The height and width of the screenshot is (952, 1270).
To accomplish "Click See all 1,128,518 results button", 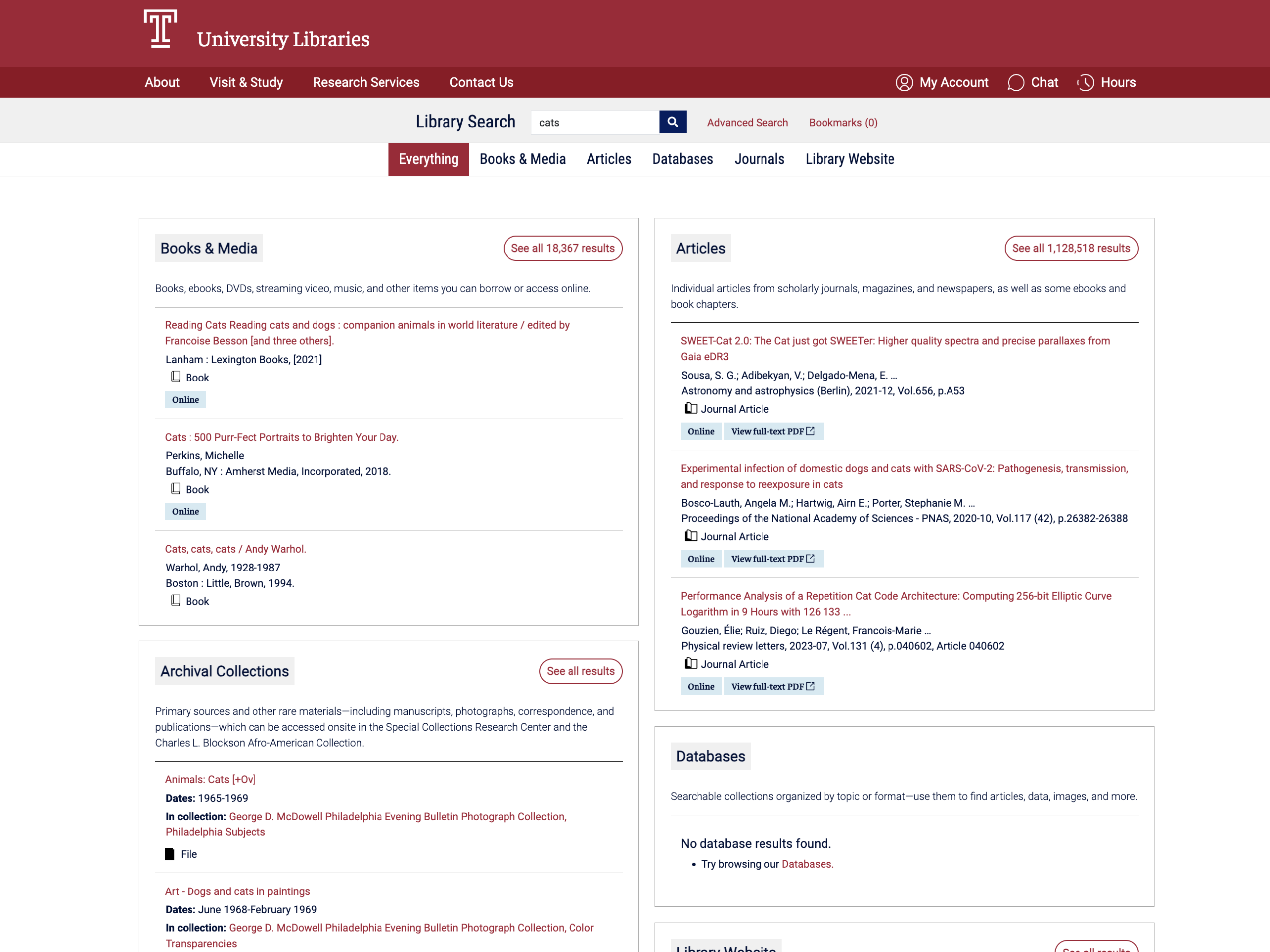I will (1070, 248).
